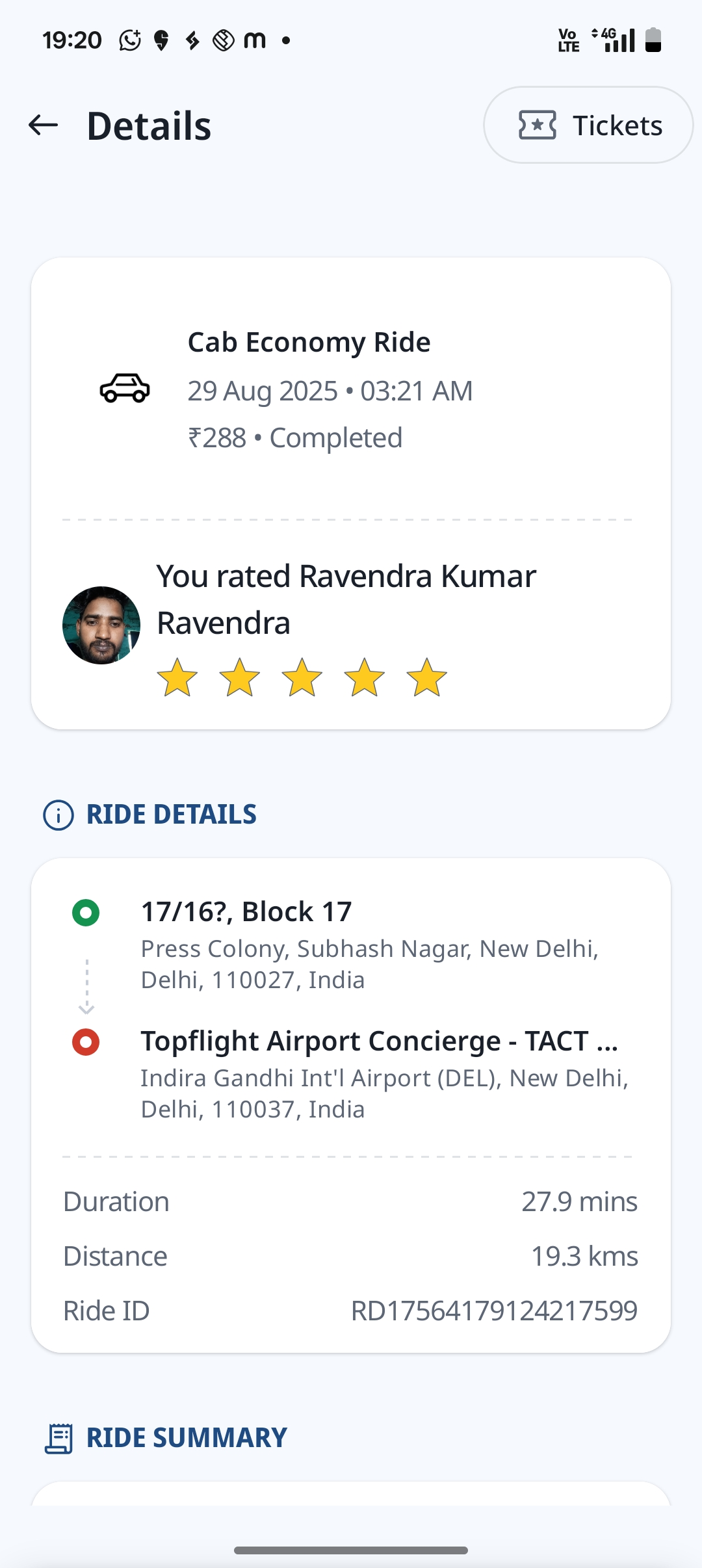Image resolution: width=702 pixels, height=1568 pixels.
Task: Tap the ticket star icon
Action: (537, 125)
